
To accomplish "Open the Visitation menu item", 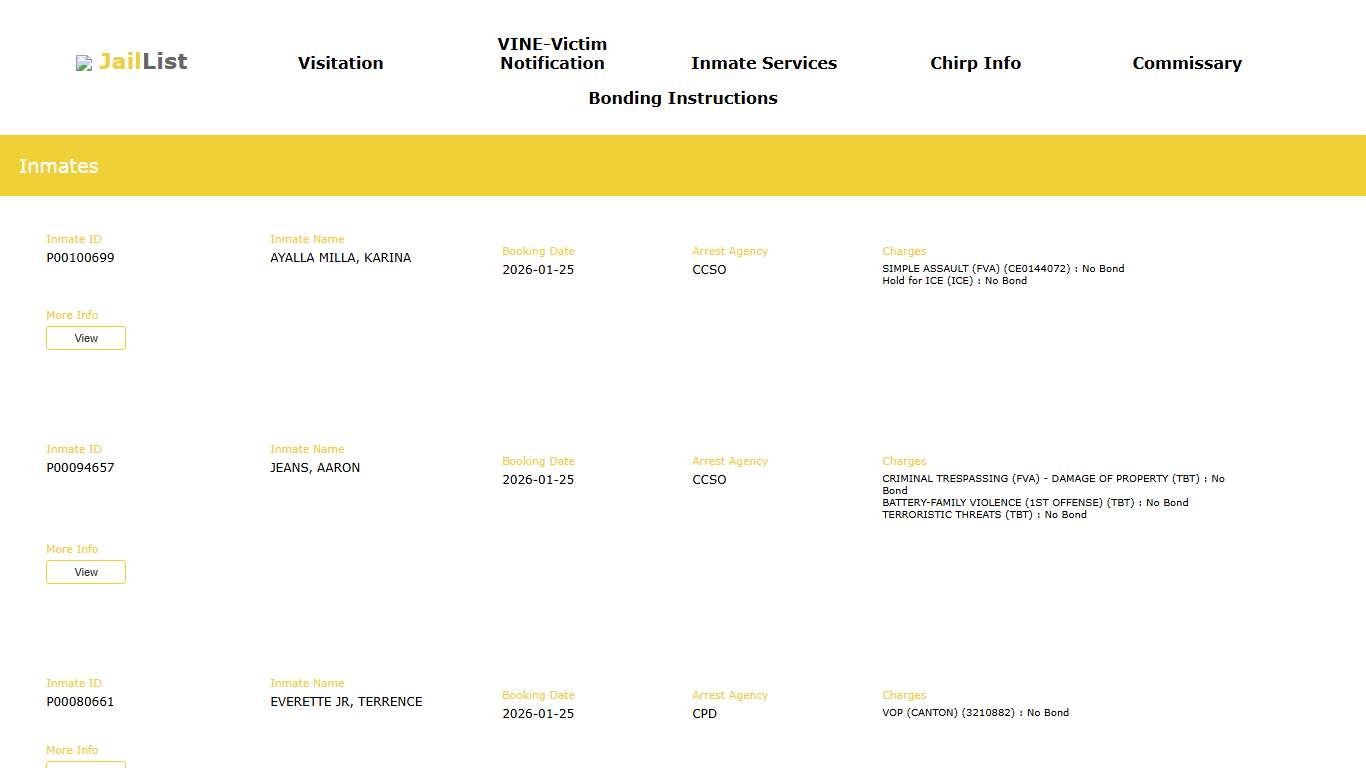I will 340,63.
